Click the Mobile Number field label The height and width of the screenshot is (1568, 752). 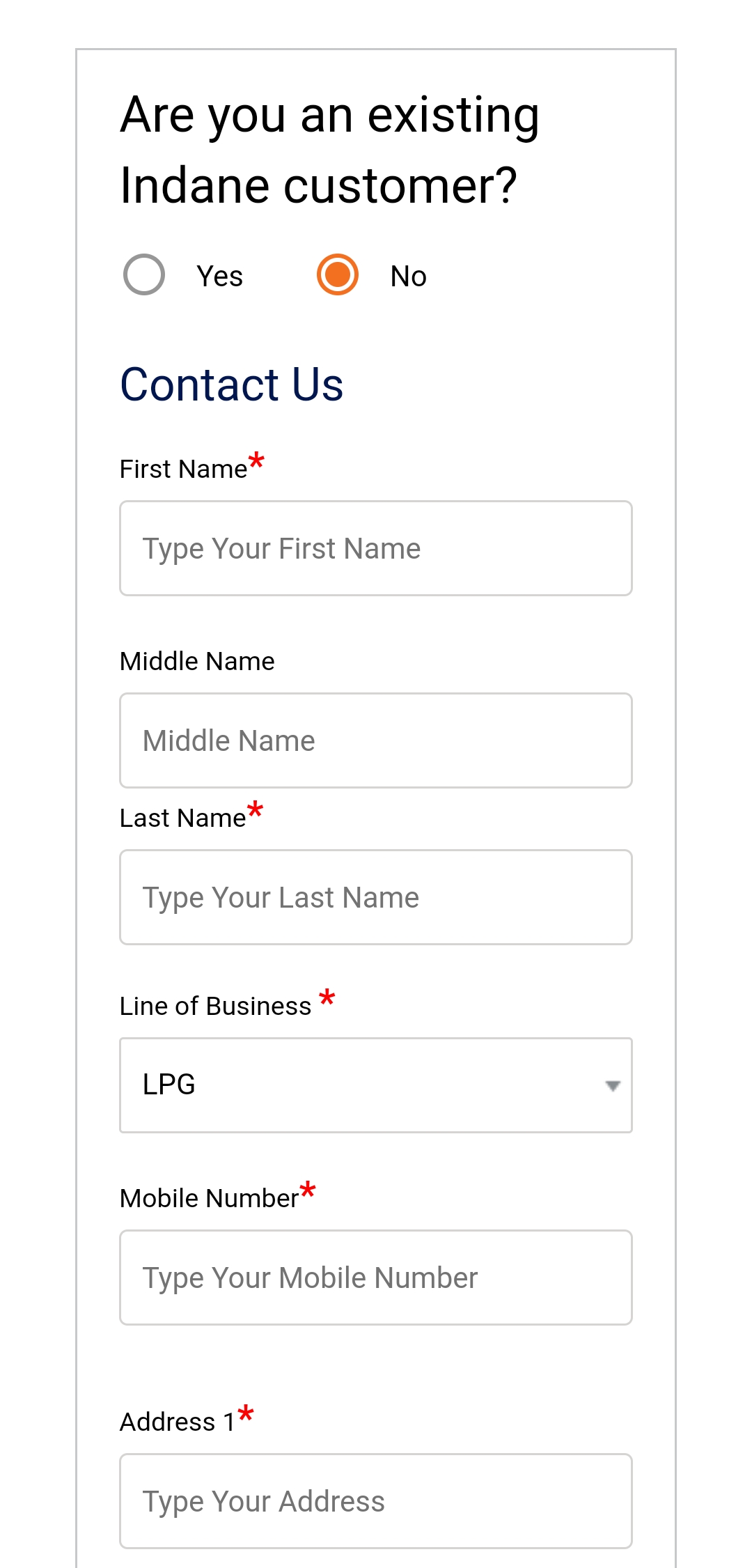pyautogui.click(x=209, y=1199)
